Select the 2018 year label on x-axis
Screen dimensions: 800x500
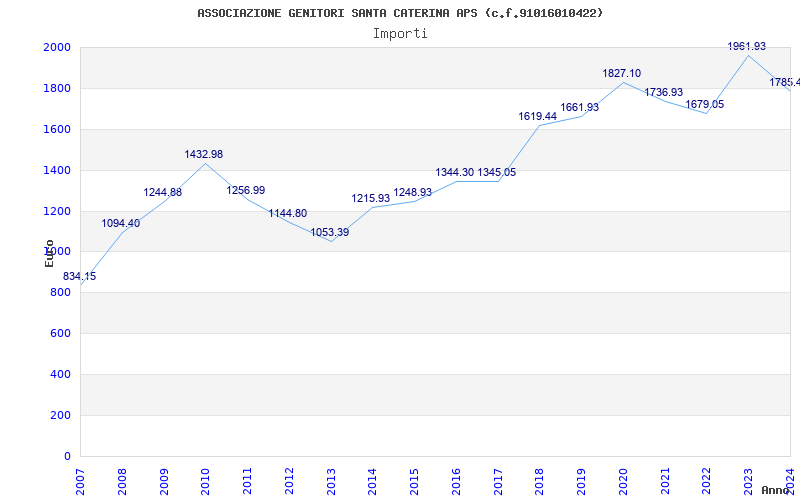(539, 479)
